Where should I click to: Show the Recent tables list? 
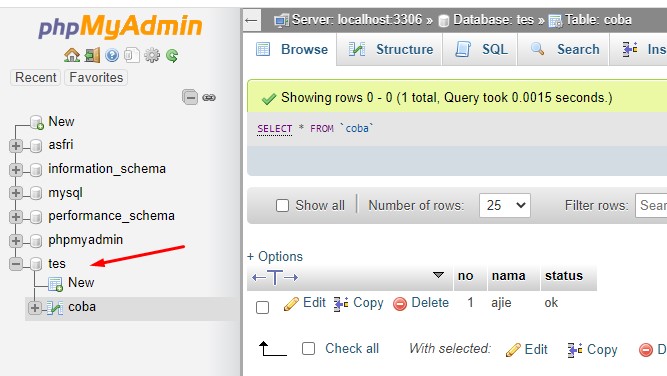pos(36,77)
